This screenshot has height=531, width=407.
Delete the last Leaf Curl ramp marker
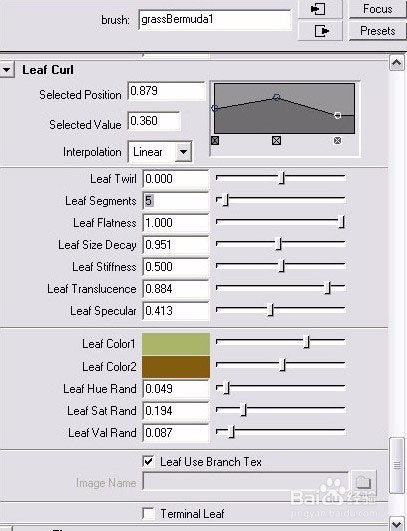click(x=337, y=141)
